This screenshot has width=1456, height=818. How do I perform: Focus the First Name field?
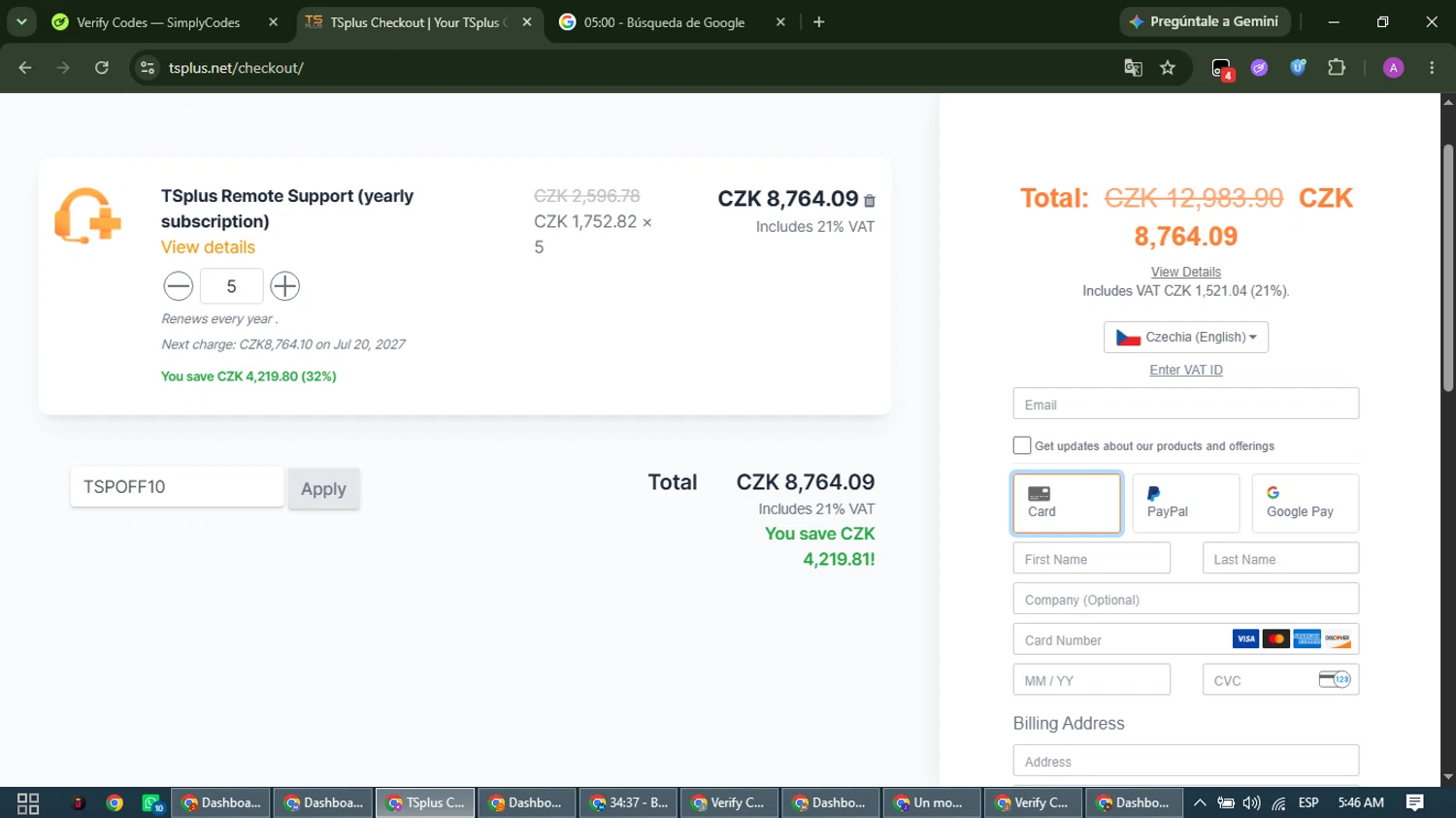pos(1092,558)
